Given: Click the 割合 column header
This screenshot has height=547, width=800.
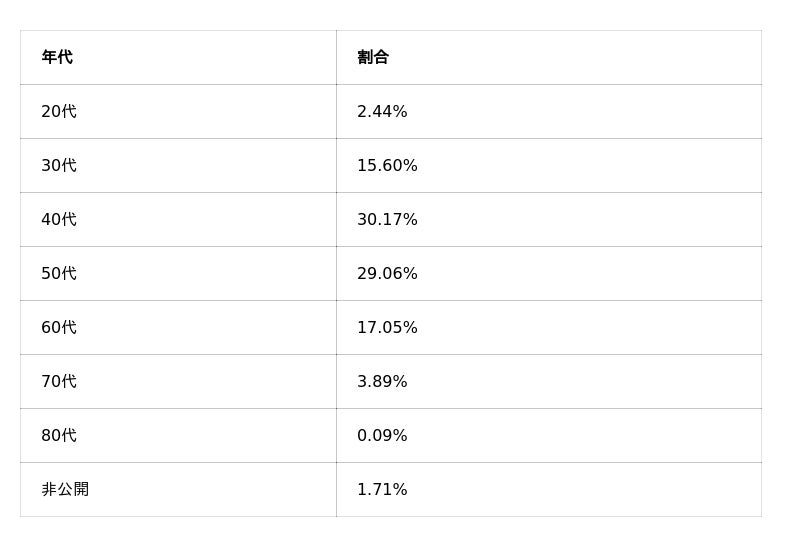Looking at the screenshot, I should point(373,58).
